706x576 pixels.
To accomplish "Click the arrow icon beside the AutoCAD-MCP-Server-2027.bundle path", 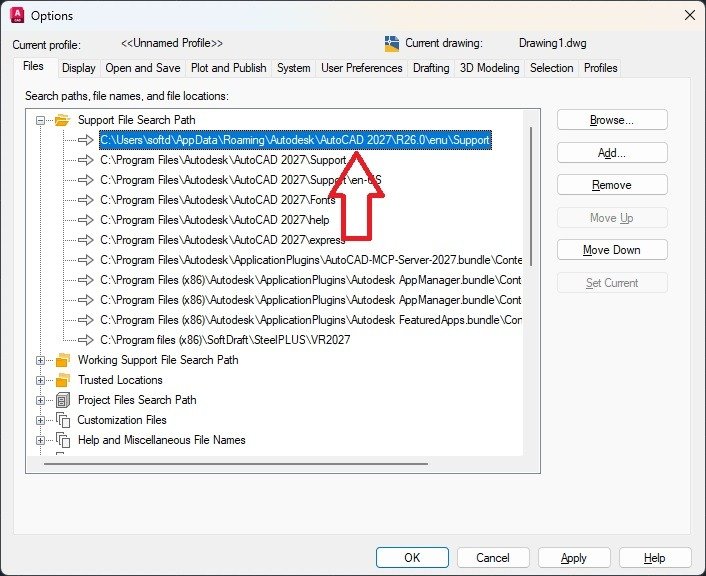I will tap(86, 260).
